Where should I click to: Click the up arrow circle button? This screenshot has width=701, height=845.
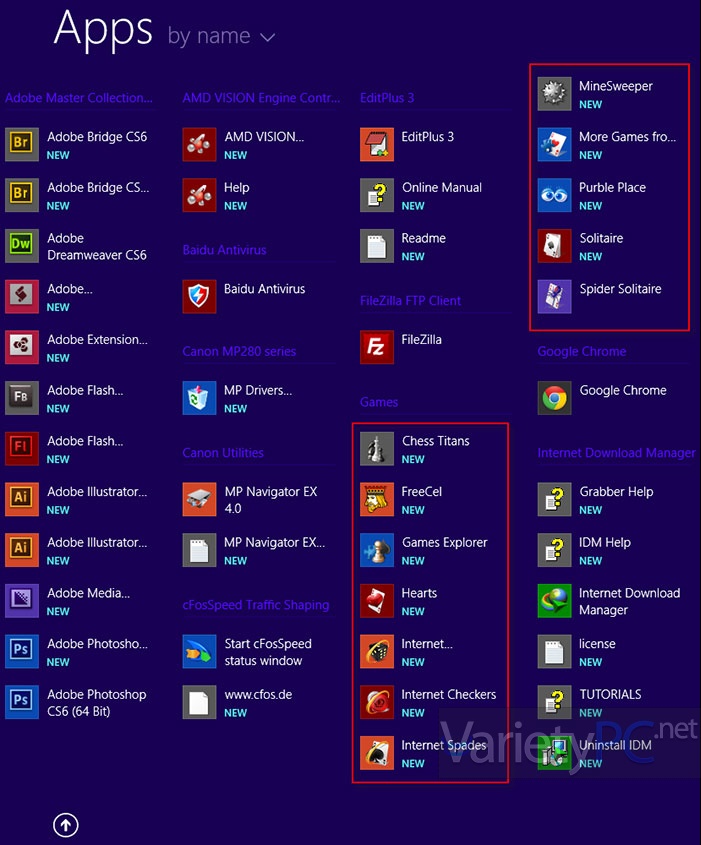click(x=66, y=825)
